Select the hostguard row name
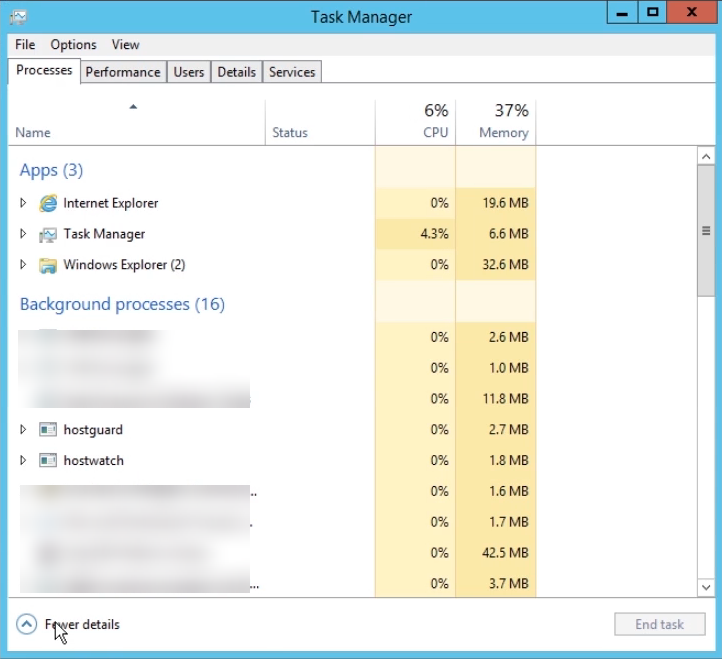The height and width of the screenshot is (659, 722). [93, 430]
